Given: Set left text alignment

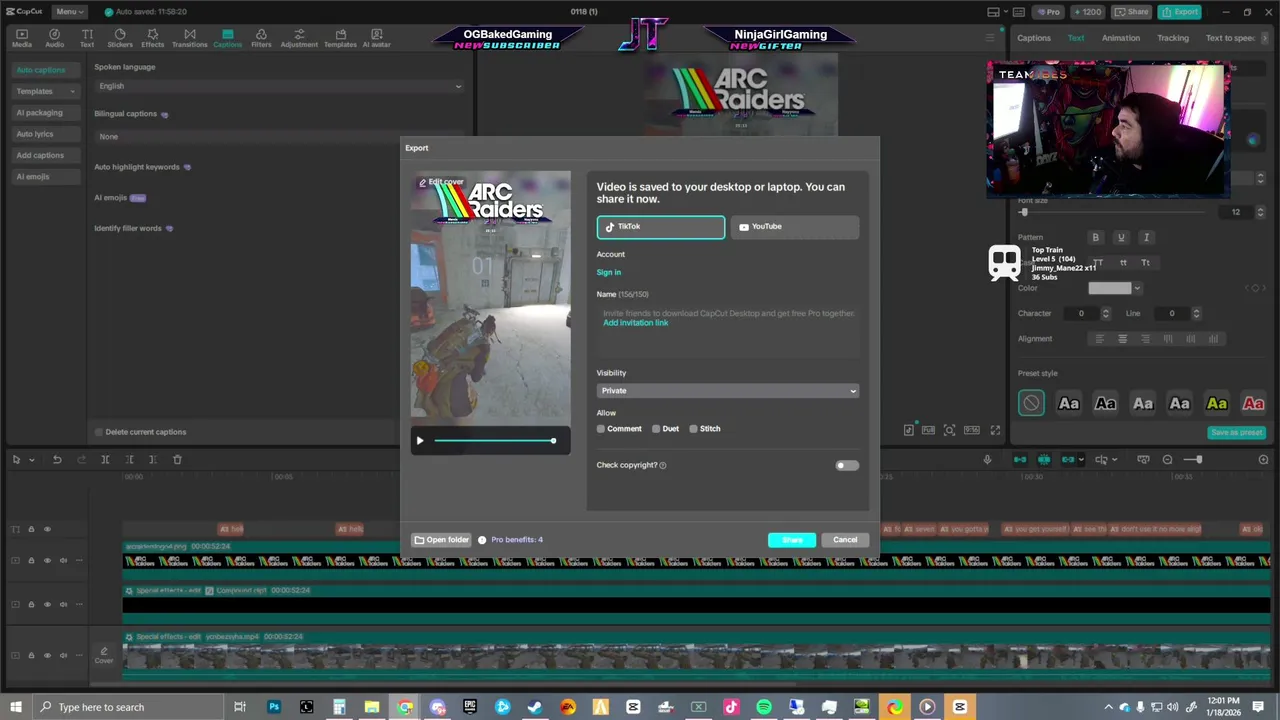Looking at the screenshot, I should tap(1099, 339).
